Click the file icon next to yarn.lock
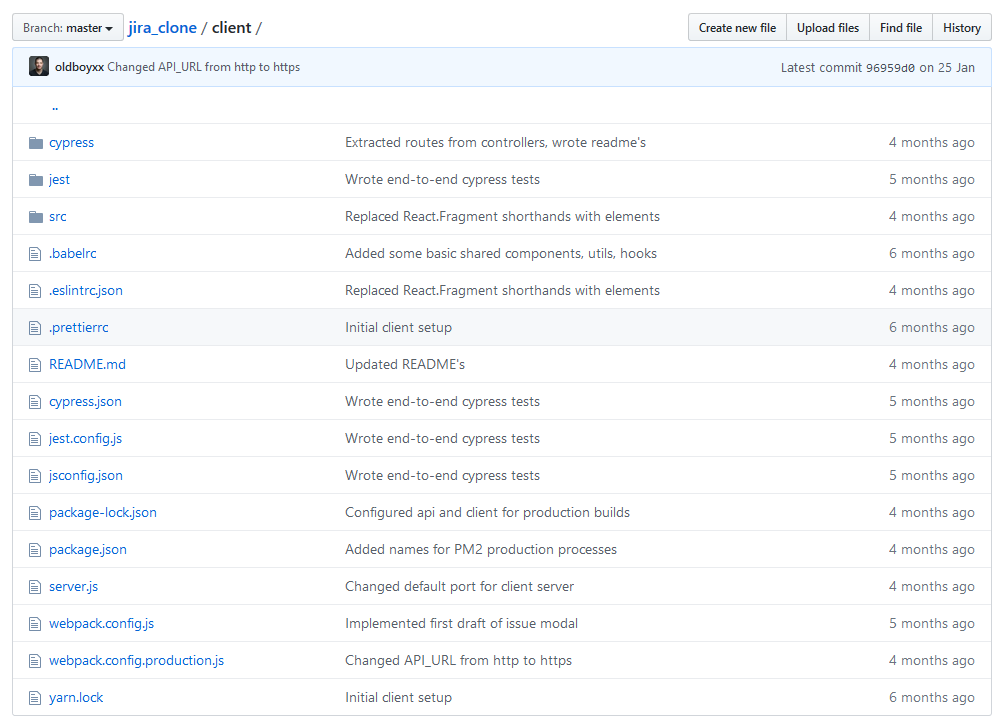 click(x=35, y=697)
